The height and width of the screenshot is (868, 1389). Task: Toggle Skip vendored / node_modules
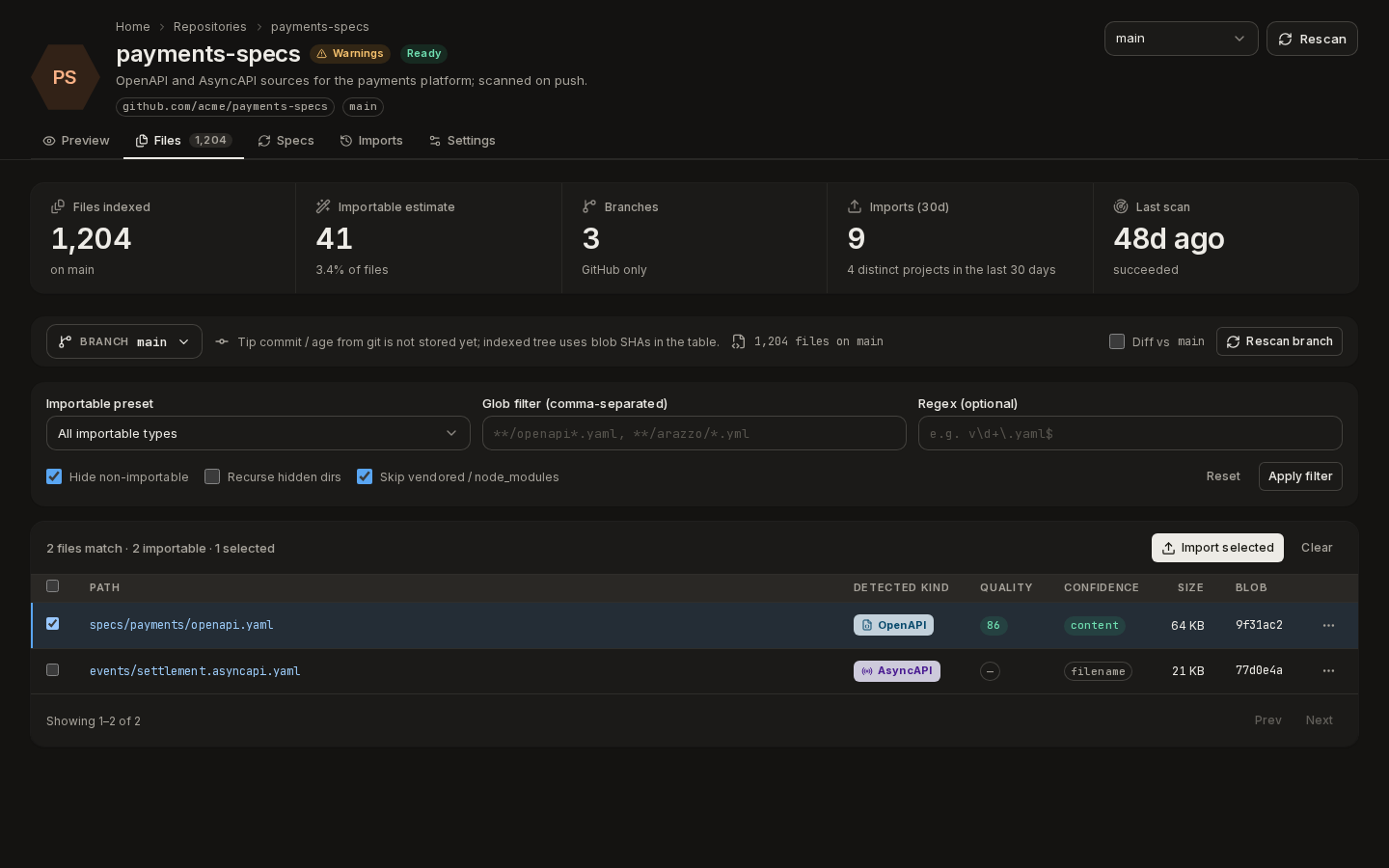coord(365,476)
